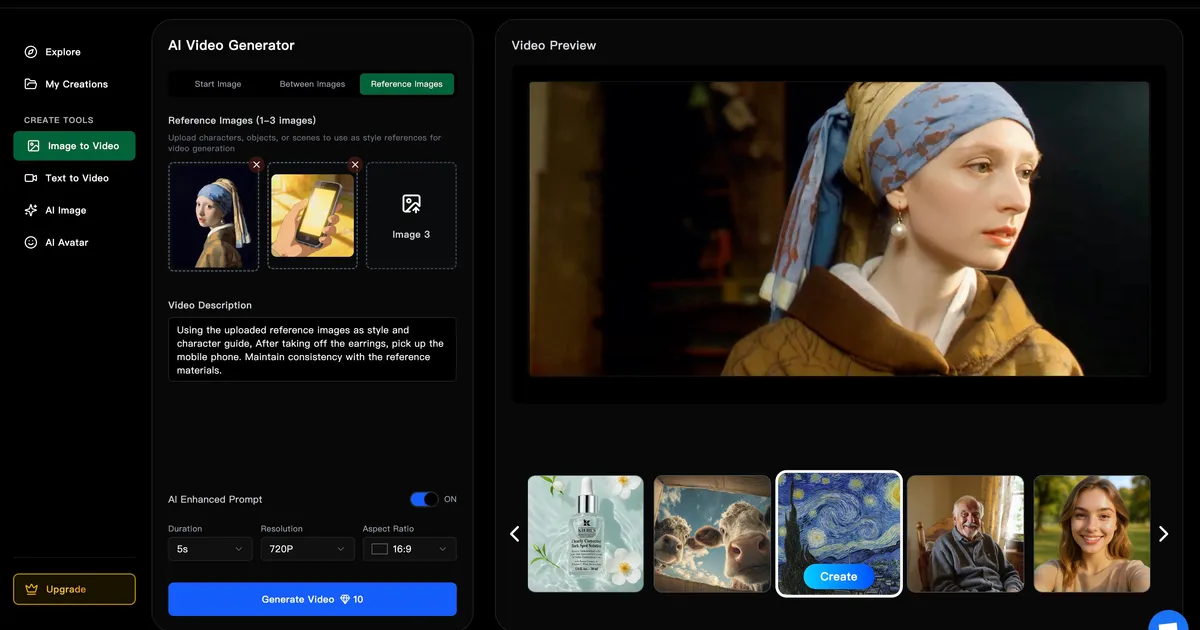Expand the Resolution dropdown
The image size is (1200, 630).
click(x=307, y=548)
